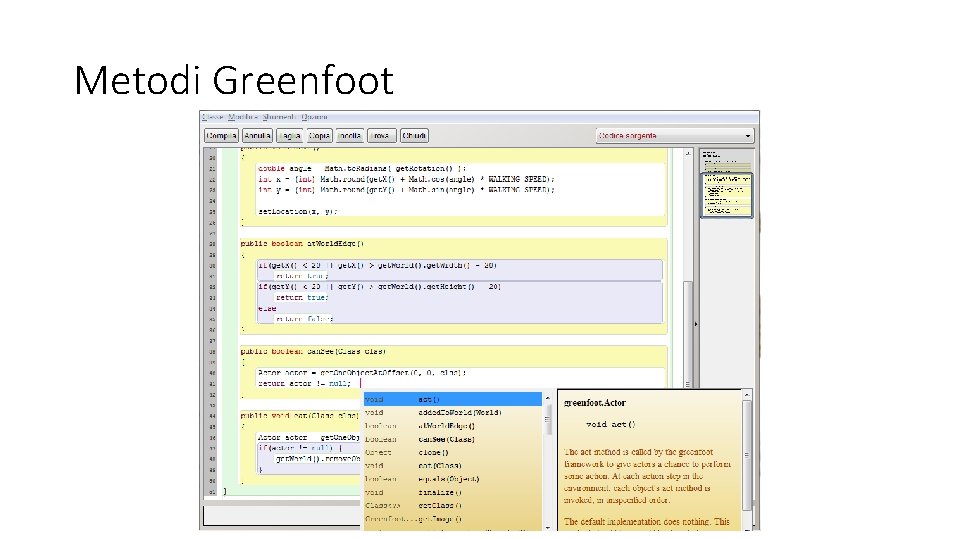Open the Strumenti menu
Screen dimensions: 960x540
[x=279, y=117]
